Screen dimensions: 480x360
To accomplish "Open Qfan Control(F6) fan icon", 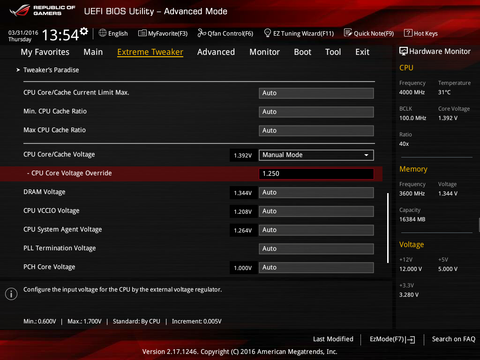I will click(202, 33).
